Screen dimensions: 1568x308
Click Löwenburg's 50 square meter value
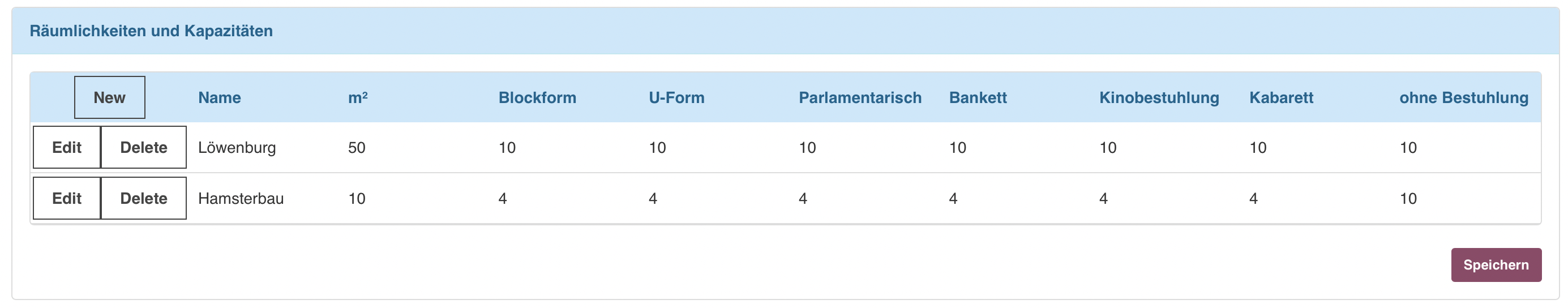(x=357, y=147)
